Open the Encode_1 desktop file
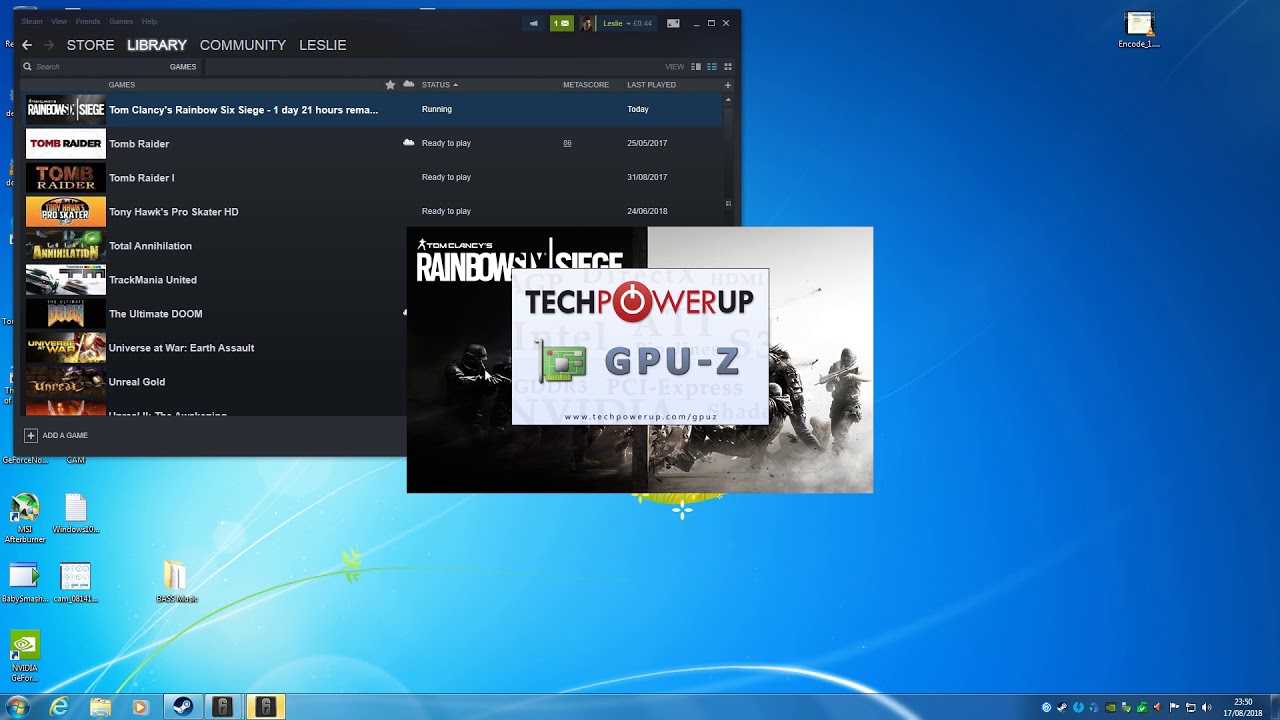The width and height of the screenshot is (1280, 720). click(x=1139, y=30)
